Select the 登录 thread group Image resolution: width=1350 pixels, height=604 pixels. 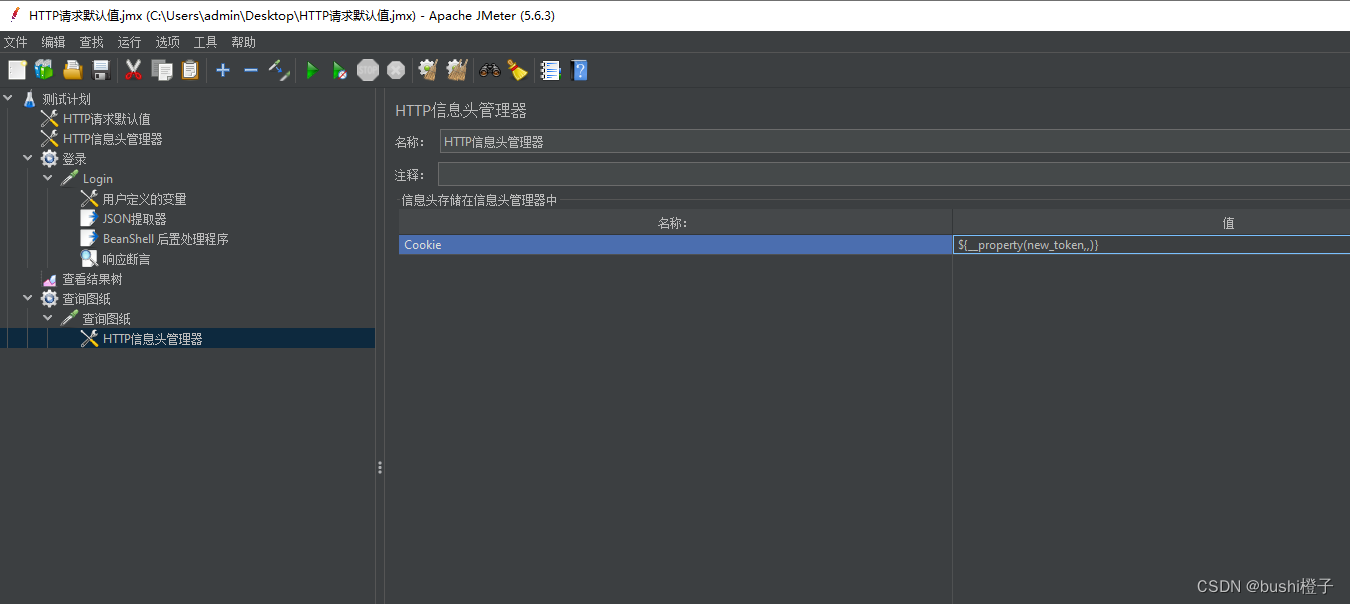75,159
